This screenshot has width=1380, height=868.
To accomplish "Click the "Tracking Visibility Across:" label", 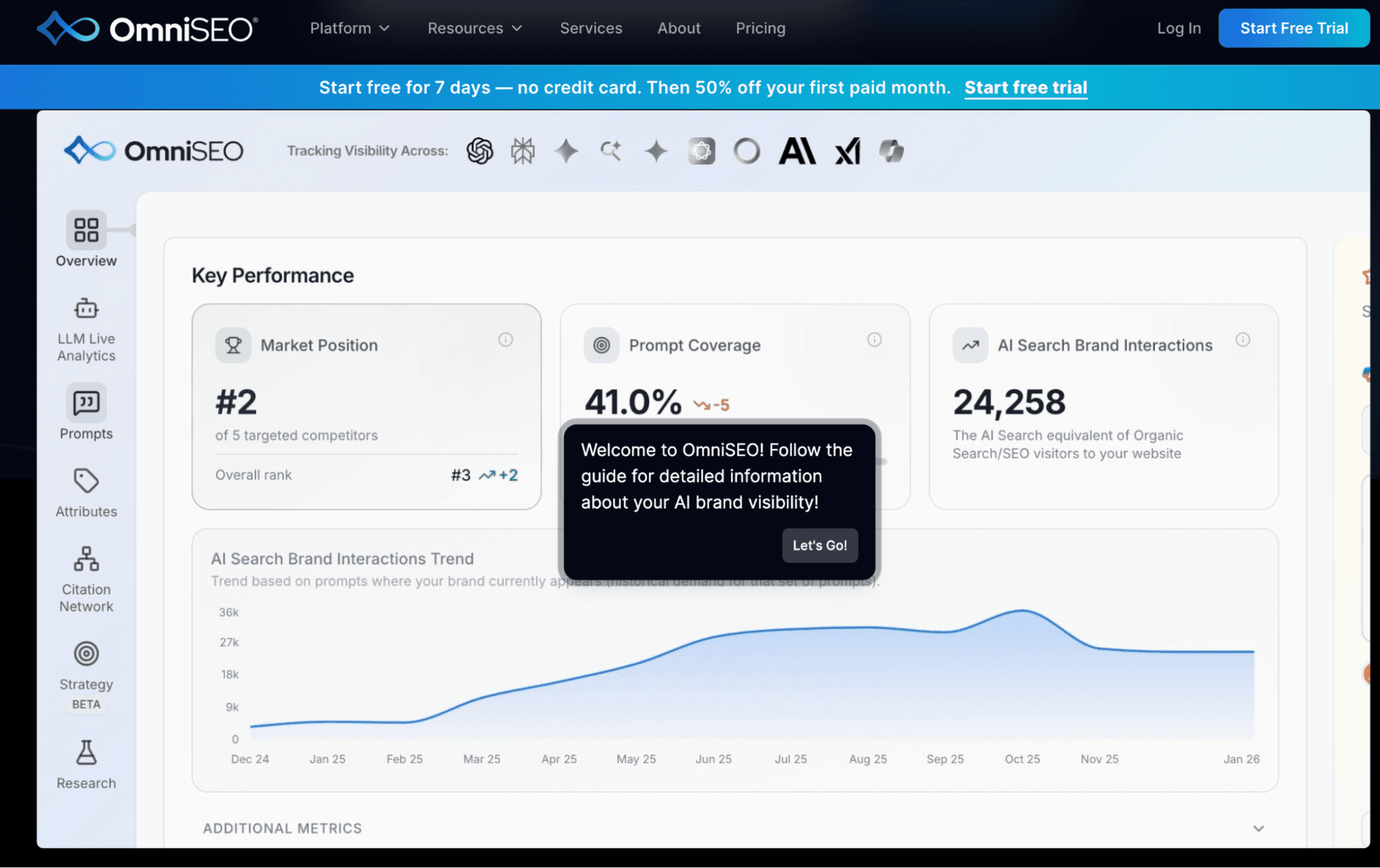I will [367, 151].
